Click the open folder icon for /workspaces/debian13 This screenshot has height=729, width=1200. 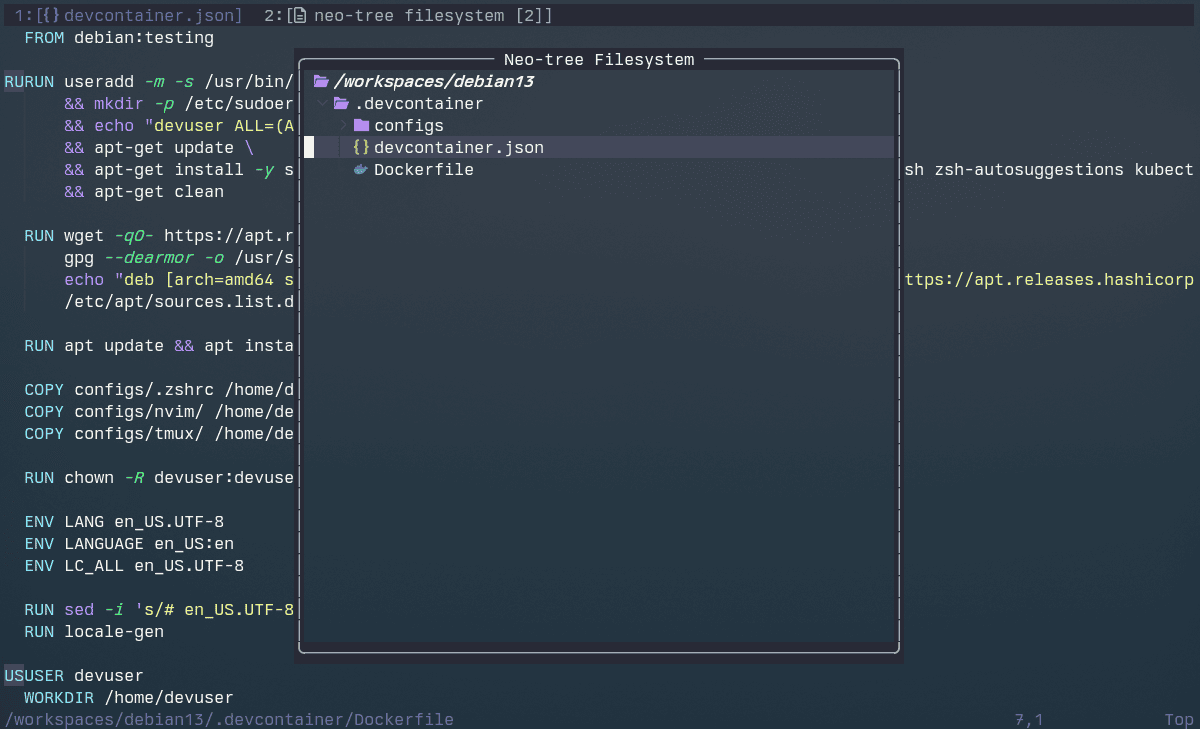(x=321, y=82)
